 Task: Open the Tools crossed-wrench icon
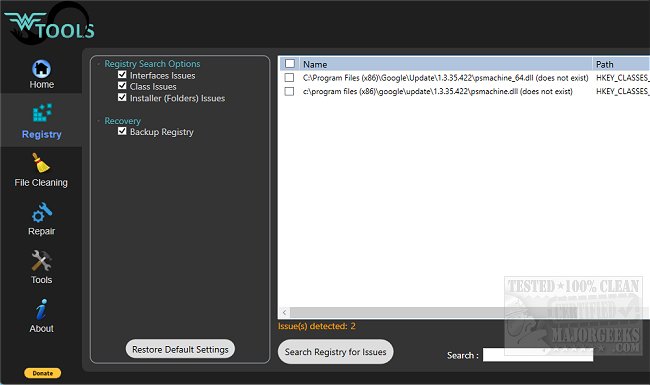[41, 261]
